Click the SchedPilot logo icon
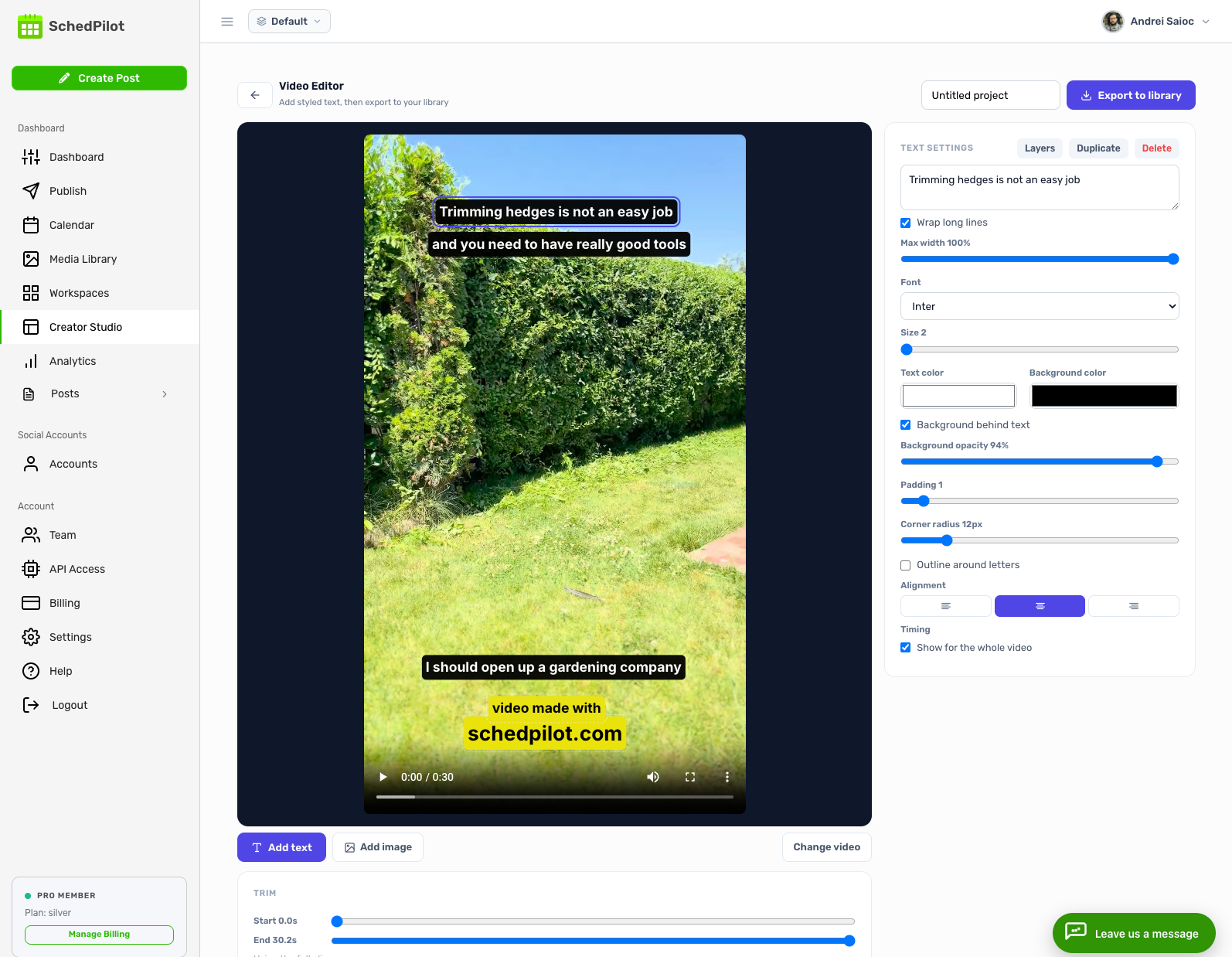The width and height of the screenshot is (1232, 957). coord(30,26)
